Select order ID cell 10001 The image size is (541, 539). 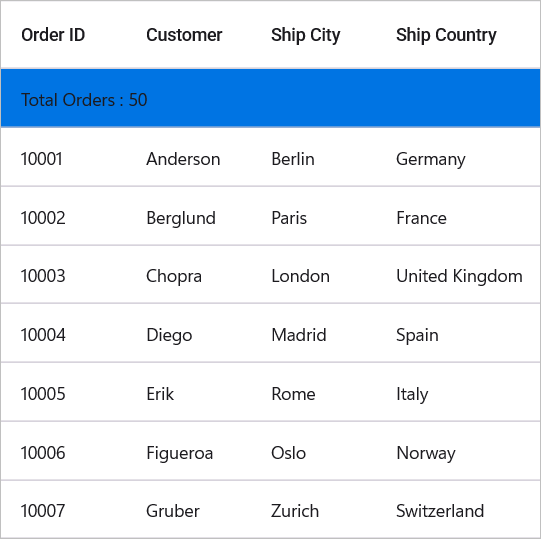pyautogui.click(x=63, y=157)
